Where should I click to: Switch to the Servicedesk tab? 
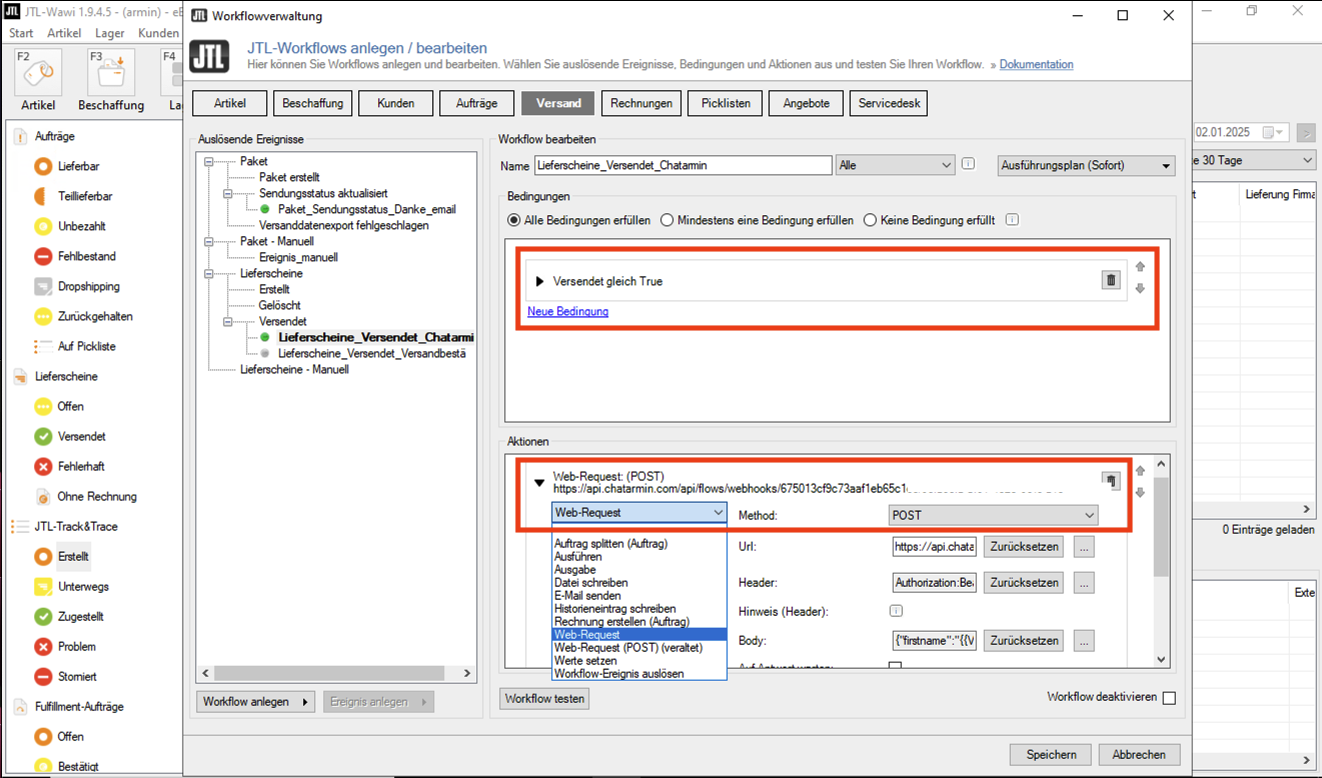[x=889, y=103]
